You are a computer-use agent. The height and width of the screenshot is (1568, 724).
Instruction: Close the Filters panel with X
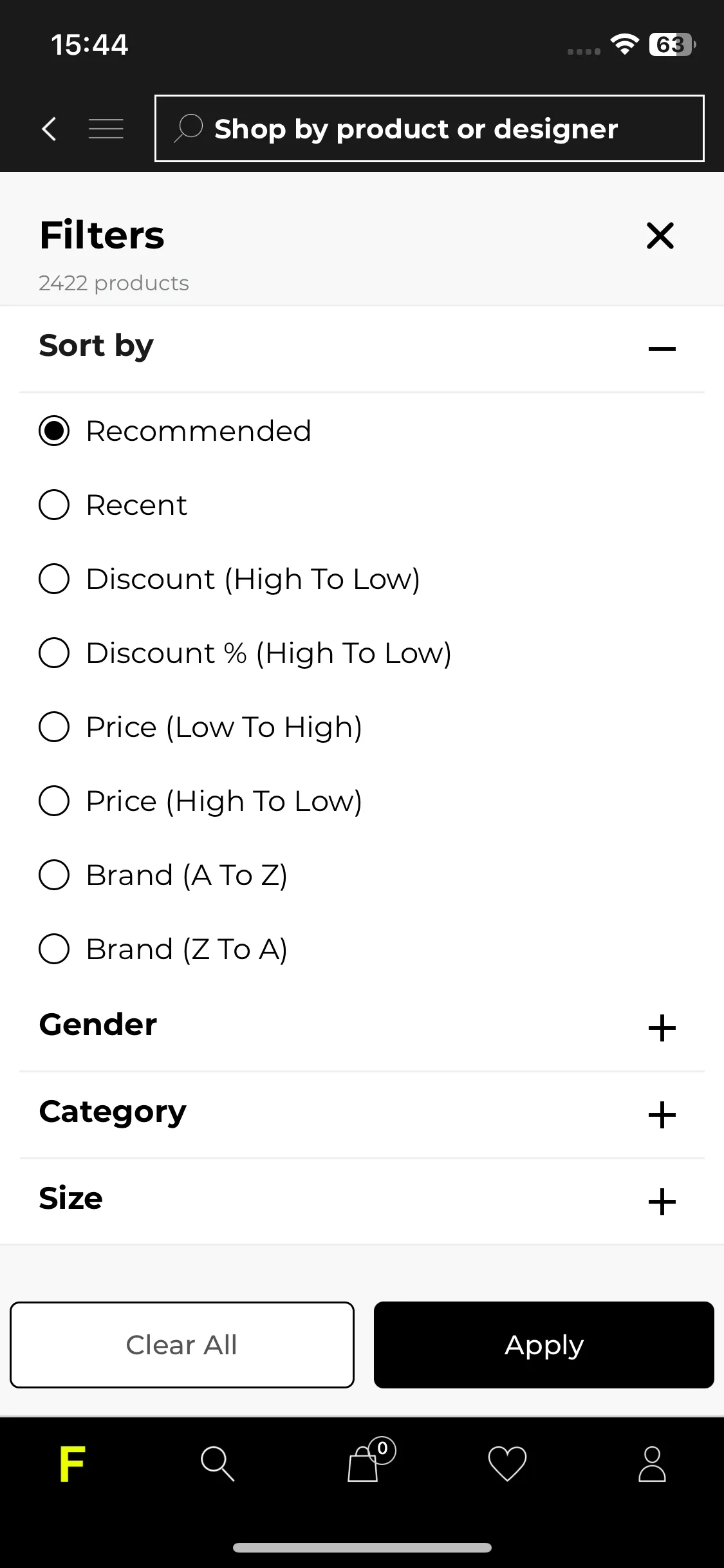point(660,236)
